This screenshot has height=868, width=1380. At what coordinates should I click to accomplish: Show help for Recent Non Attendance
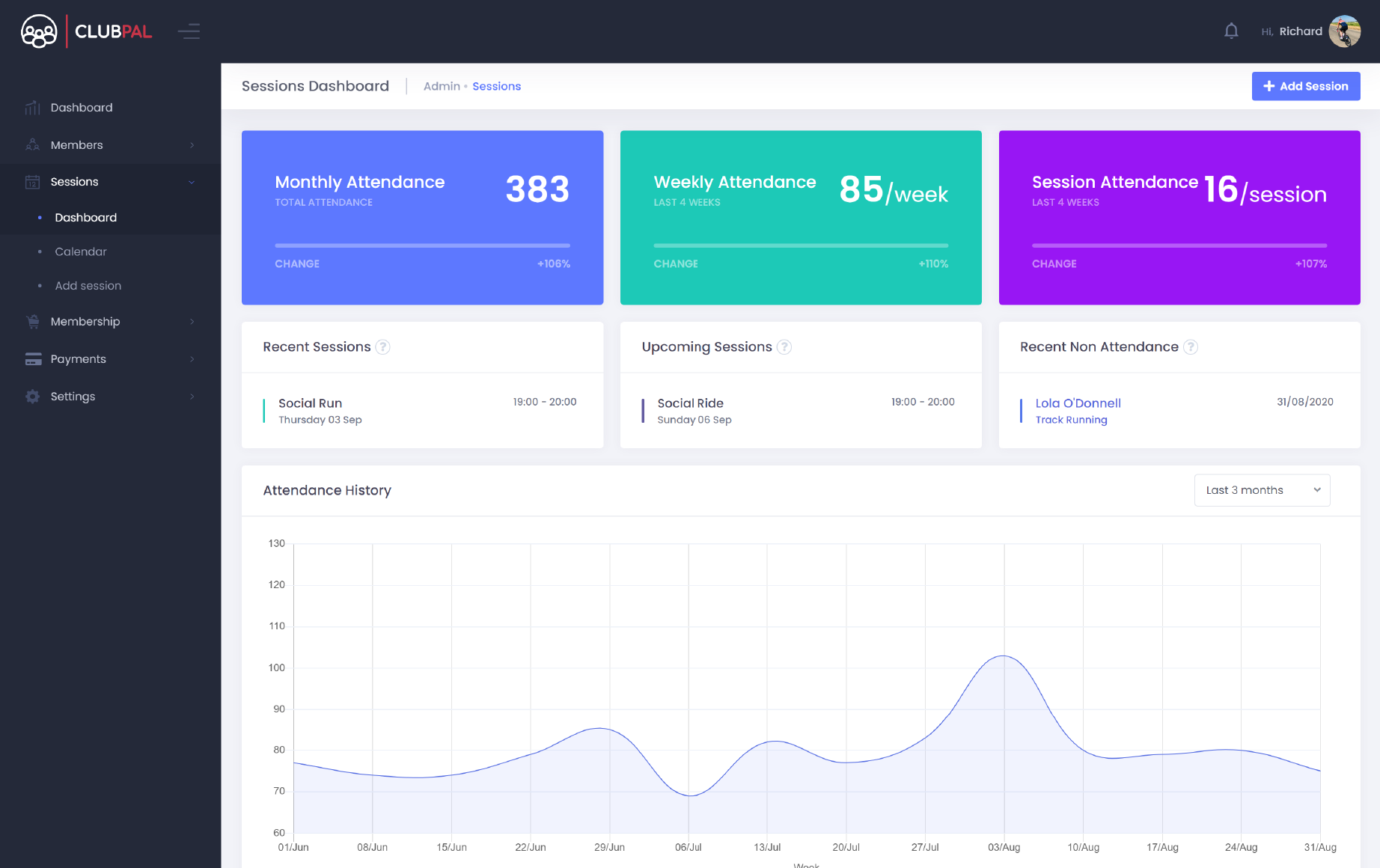[x=1191, y=347]
